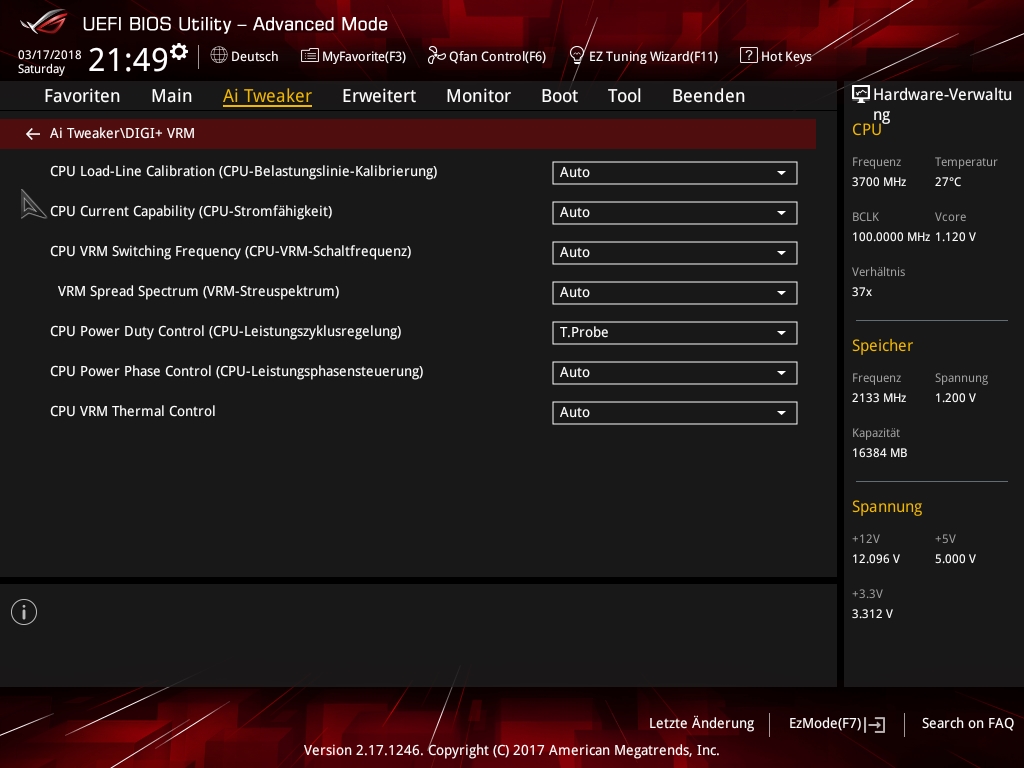1024x768 pixels.
Task: Open Qfan Control fan icon
Action: [x=436, y=56]
